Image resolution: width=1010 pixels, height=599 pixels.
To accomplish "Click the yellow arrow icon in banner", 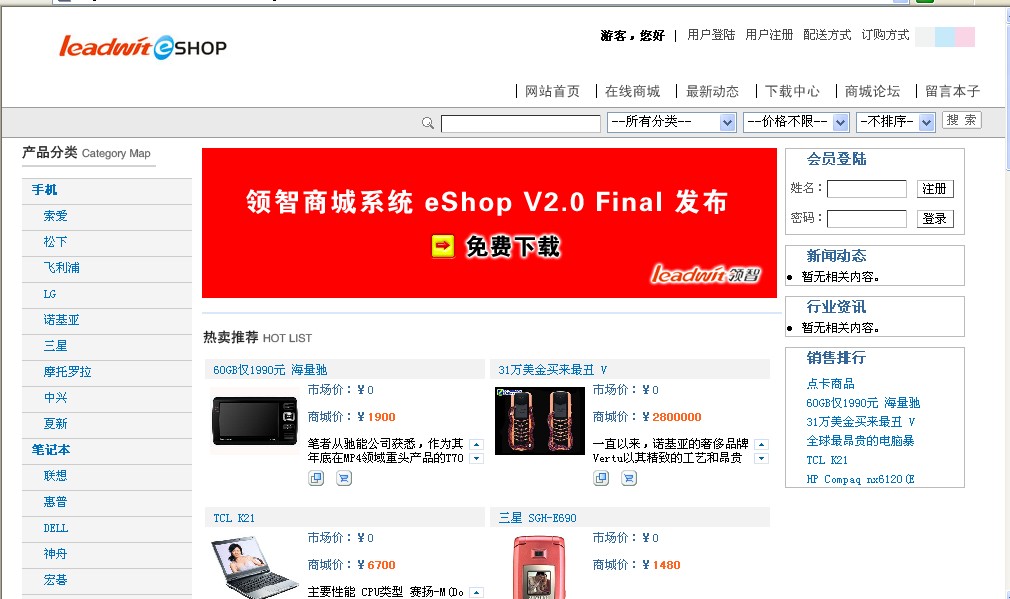I will 443,245.
